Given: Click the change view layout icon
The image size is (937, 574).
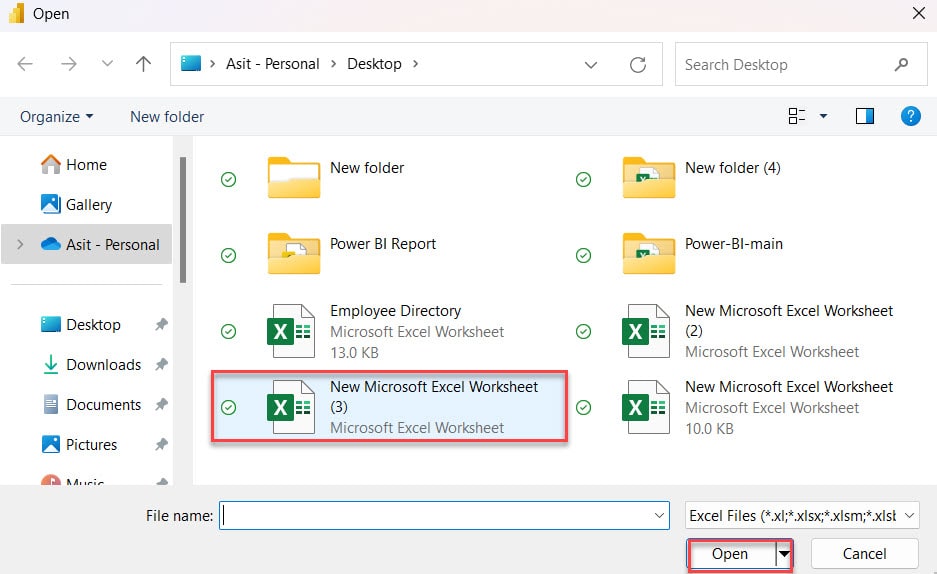Looking at the screenshot, I should click(x=797, y=116).
